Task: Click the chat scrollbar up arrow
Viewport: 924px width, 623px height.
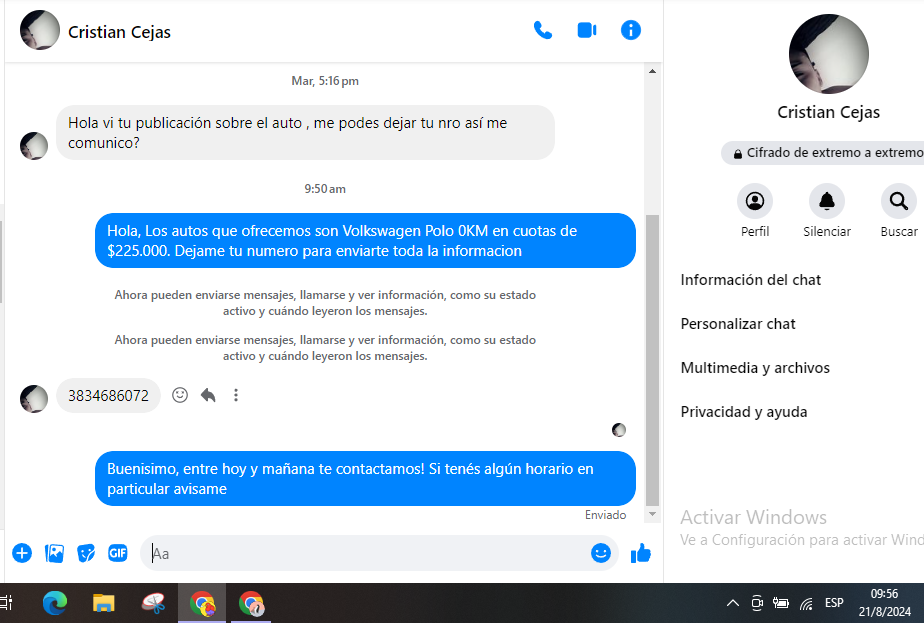Action: click(x=652, y=71)
